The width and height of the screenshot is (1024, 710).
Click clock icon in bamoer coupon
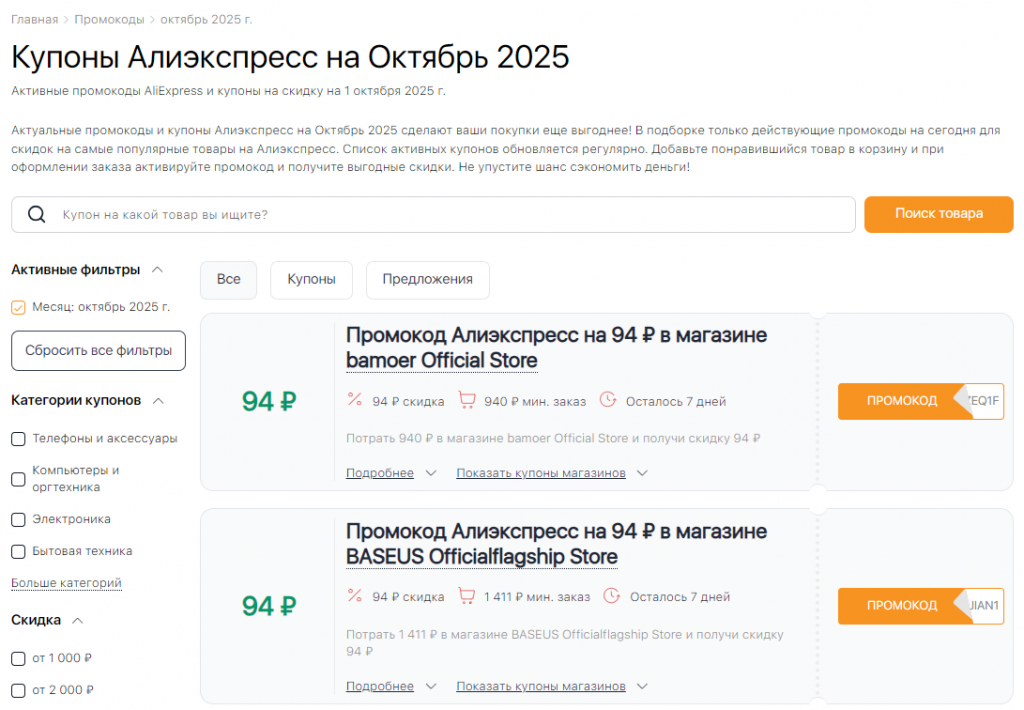tap(608, 400)
